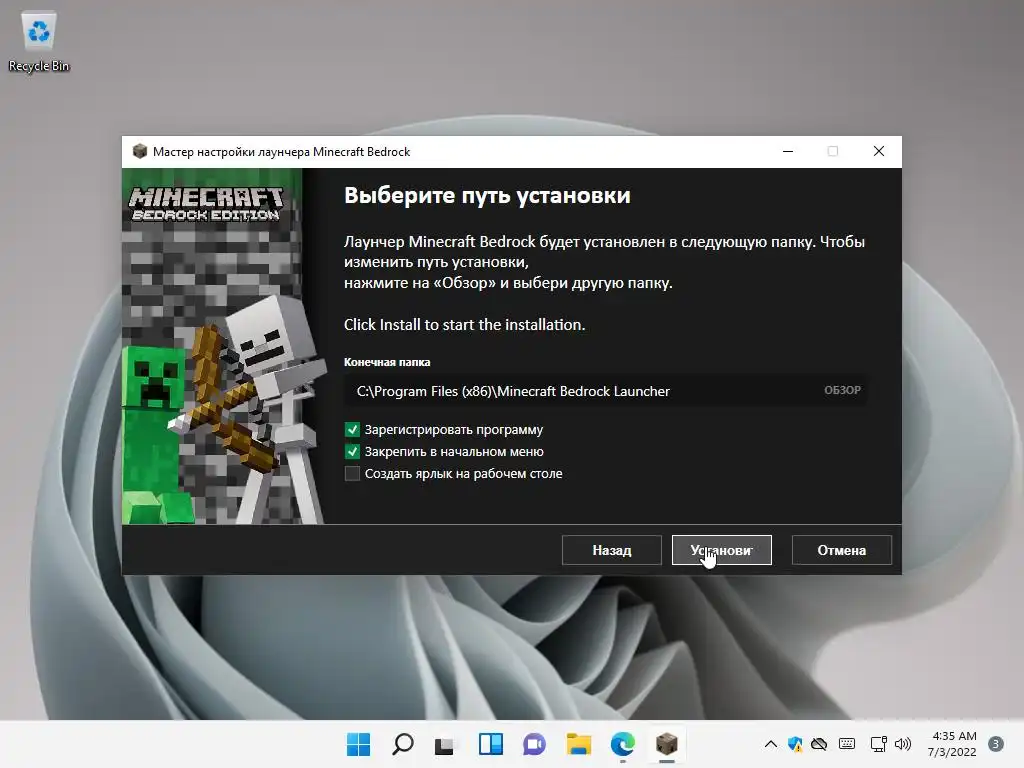This screenshot has height=768, width=1024.
Task: Click the Конечная папка label
Action: (387, 362)
